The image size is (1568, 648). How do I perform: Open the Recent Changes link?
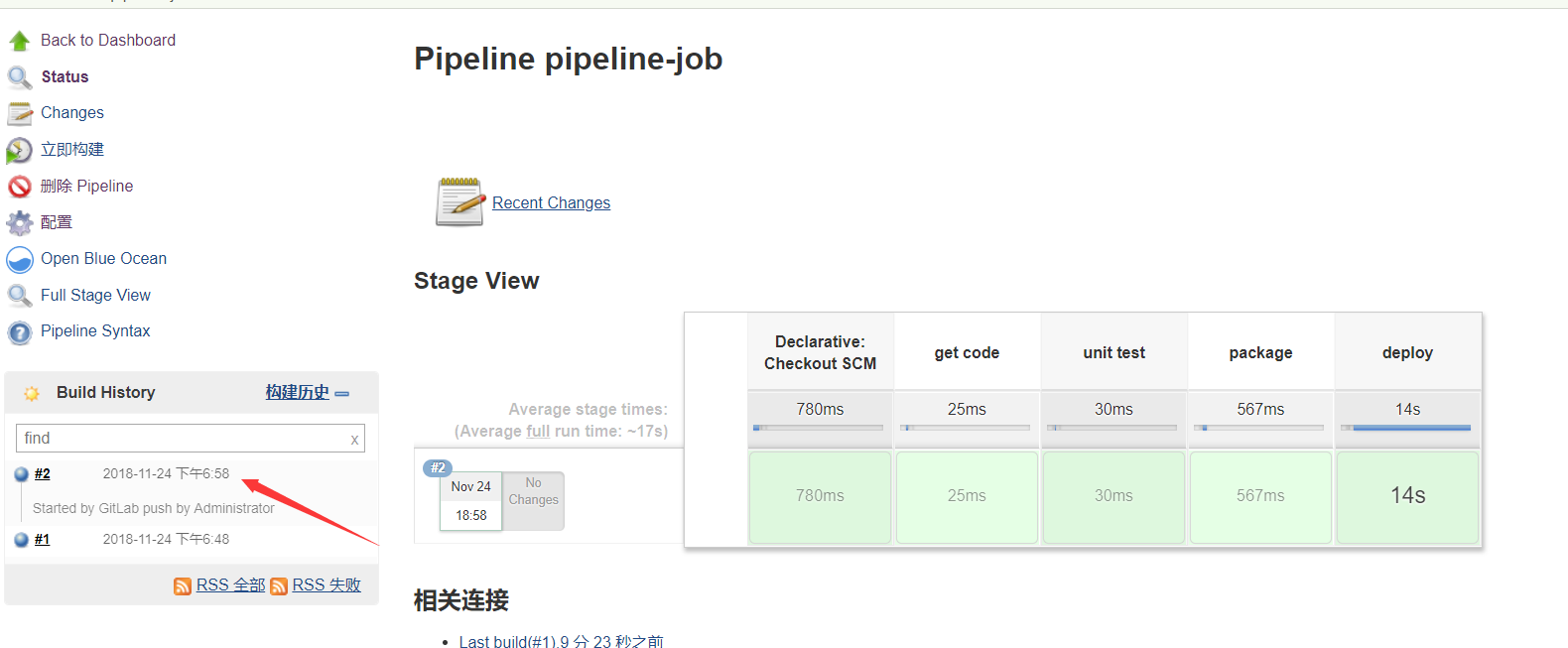(551, 202)
